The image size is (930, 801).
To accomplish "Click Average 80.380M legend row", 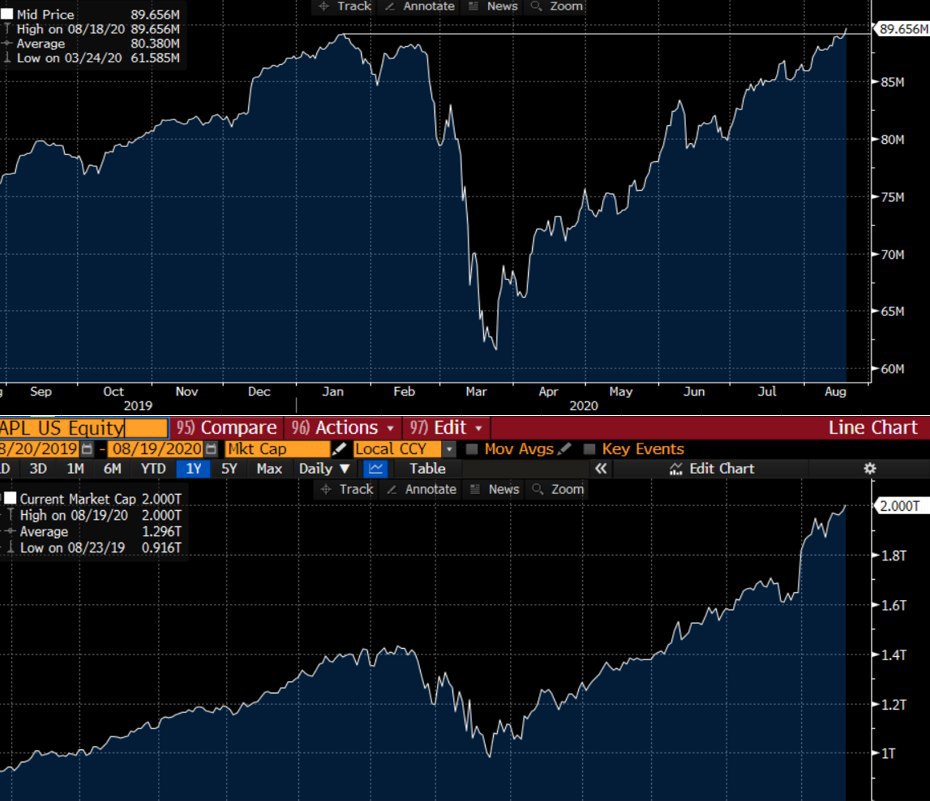I will click(x=91, y=43).
